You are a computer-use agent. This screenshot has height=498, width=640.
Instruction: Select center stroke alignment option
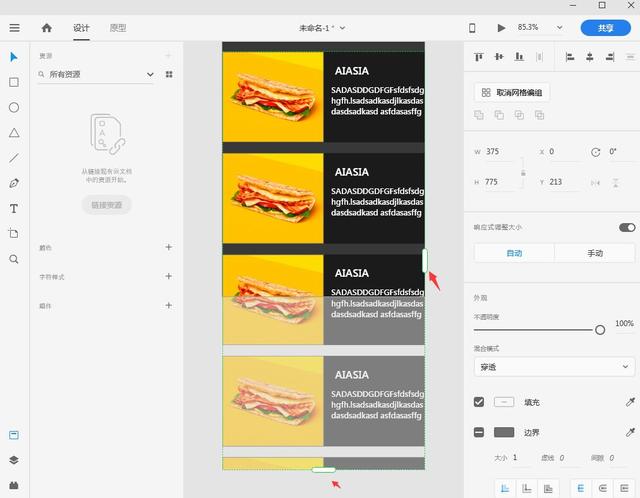(x=548, y=488)
